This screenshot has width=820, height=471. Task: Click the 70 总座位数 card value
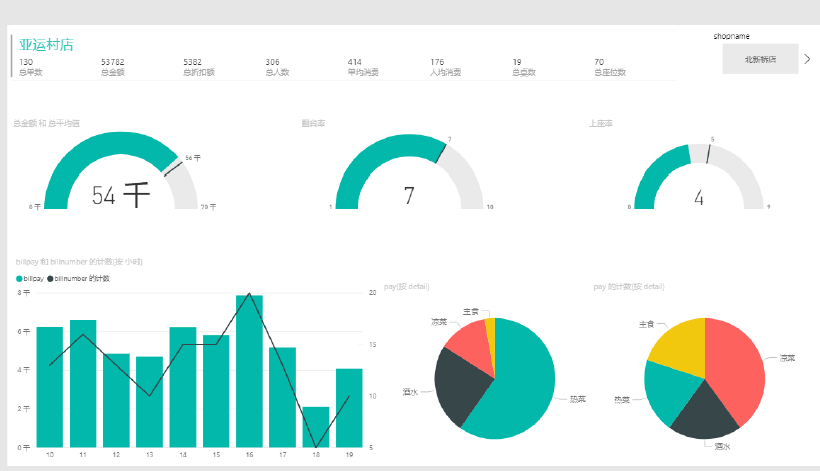[599, 62]
